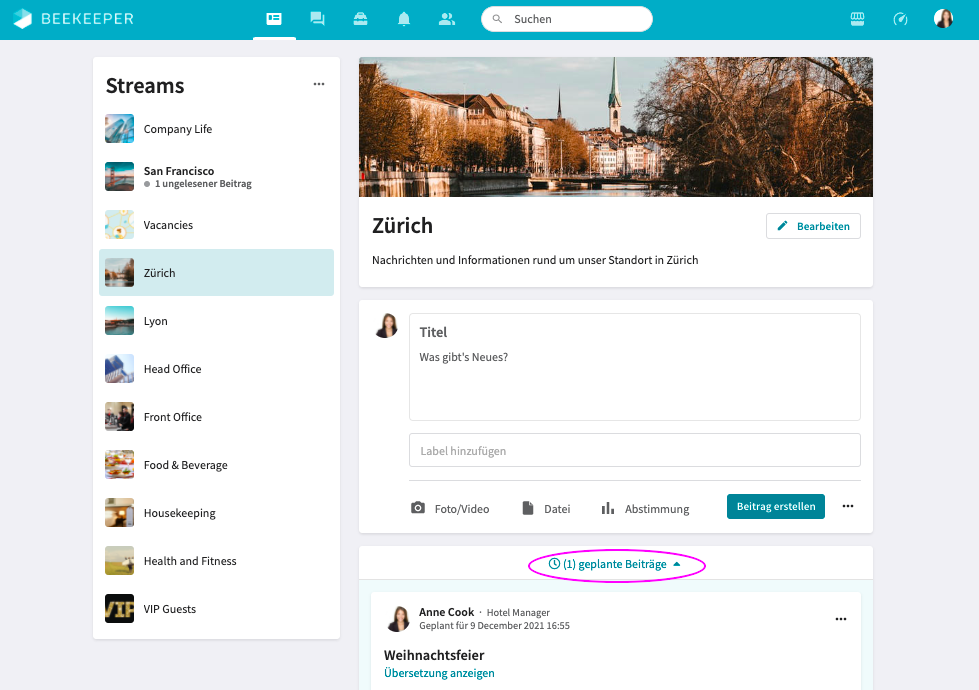Click the Beitrag erstellen button

(775, 506)
